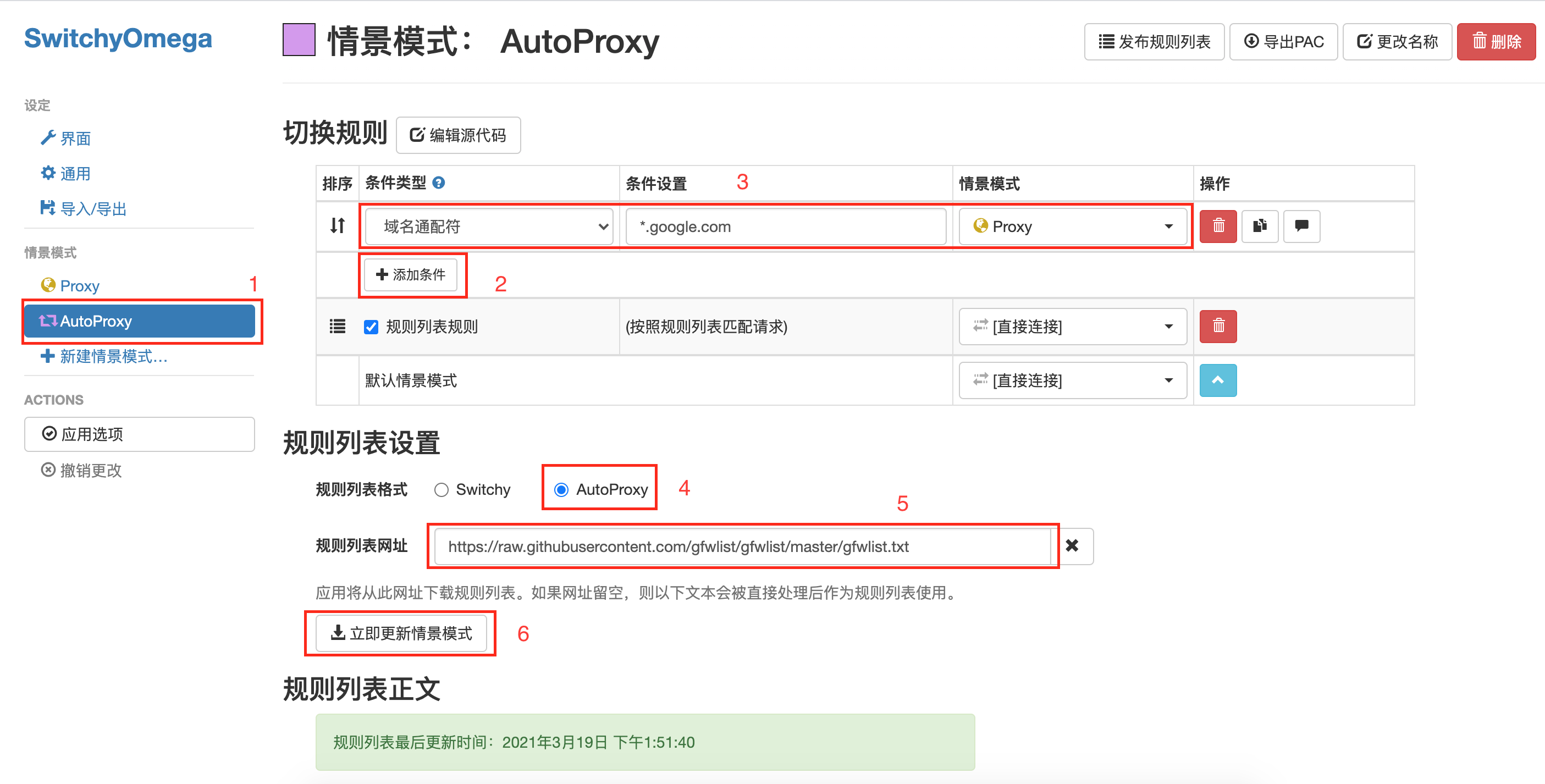This screenshot has width=1545, height=784.
Task: Open the note/comment icon on the first rule
Action: [1301, 226]
